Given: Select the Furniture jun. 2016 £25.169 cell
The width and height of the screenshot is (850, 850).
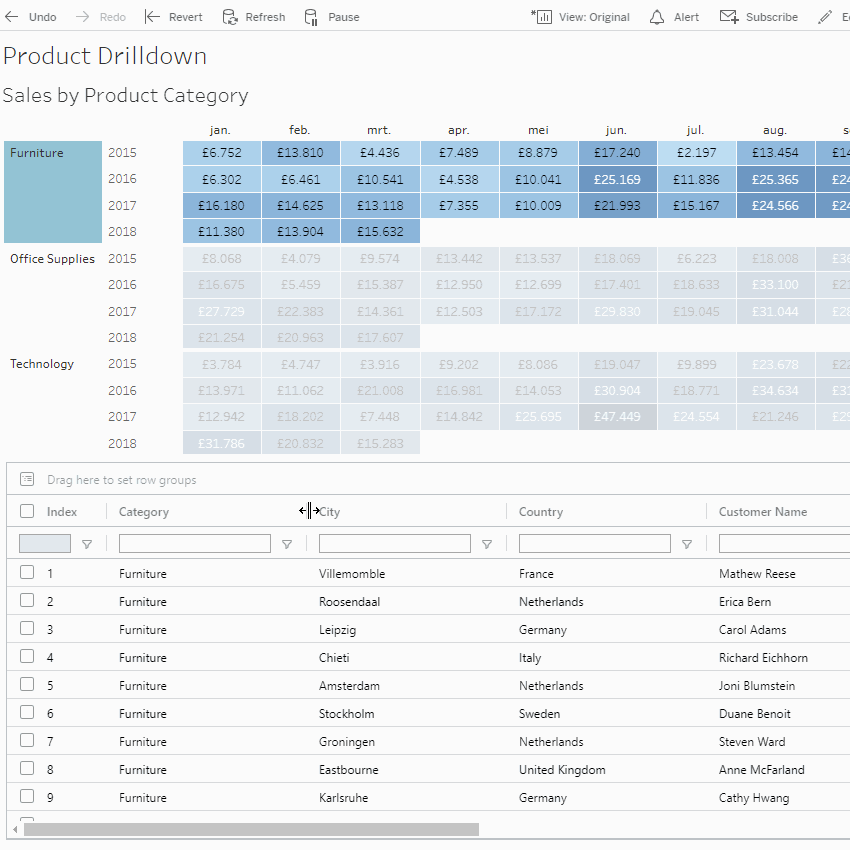Looking at the screenshot, I should click(617, 180).
